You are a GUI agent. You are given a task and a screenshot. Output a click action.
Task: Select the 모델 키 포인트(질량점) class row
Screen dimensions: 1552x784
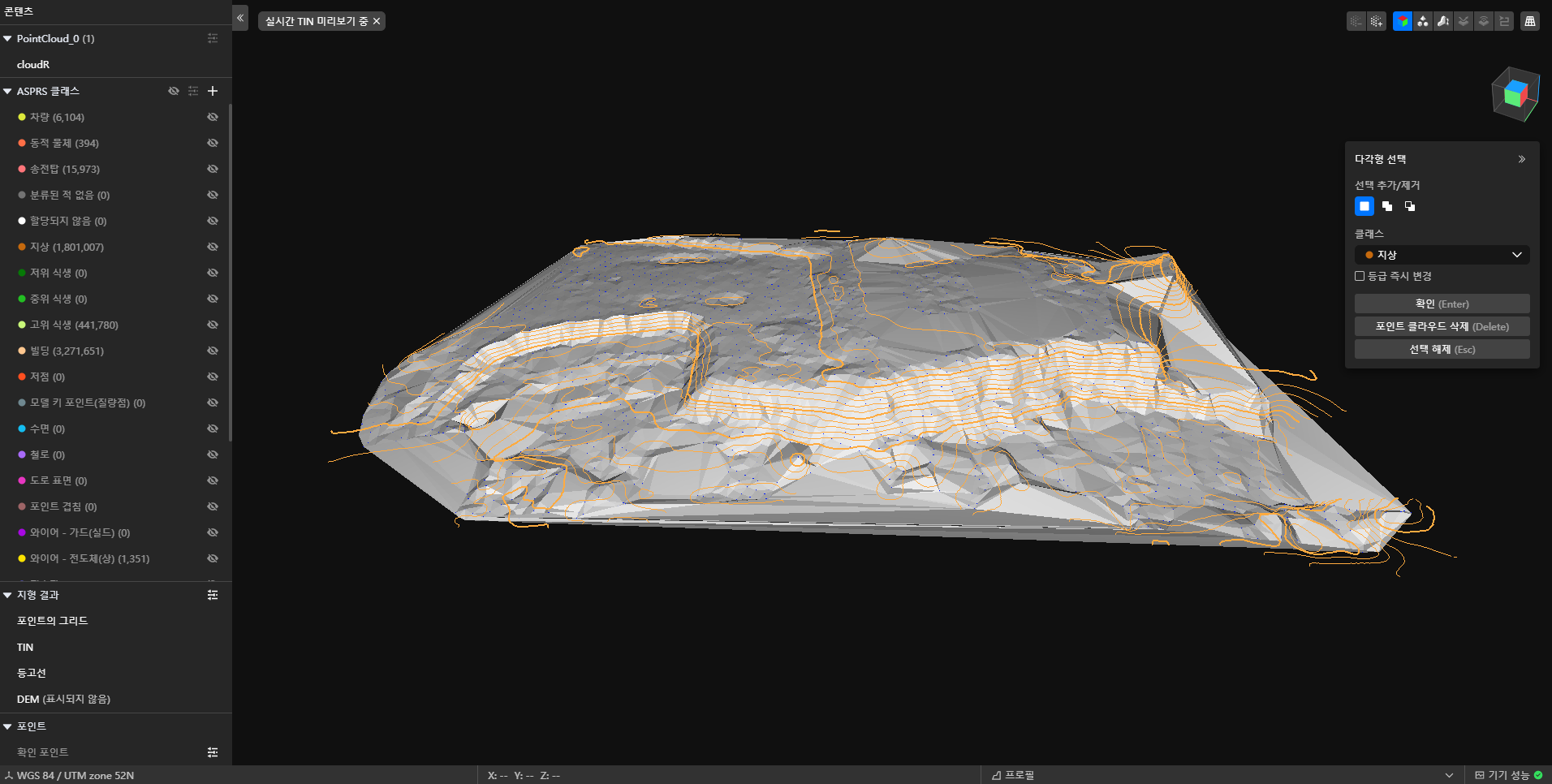[114, 403]
